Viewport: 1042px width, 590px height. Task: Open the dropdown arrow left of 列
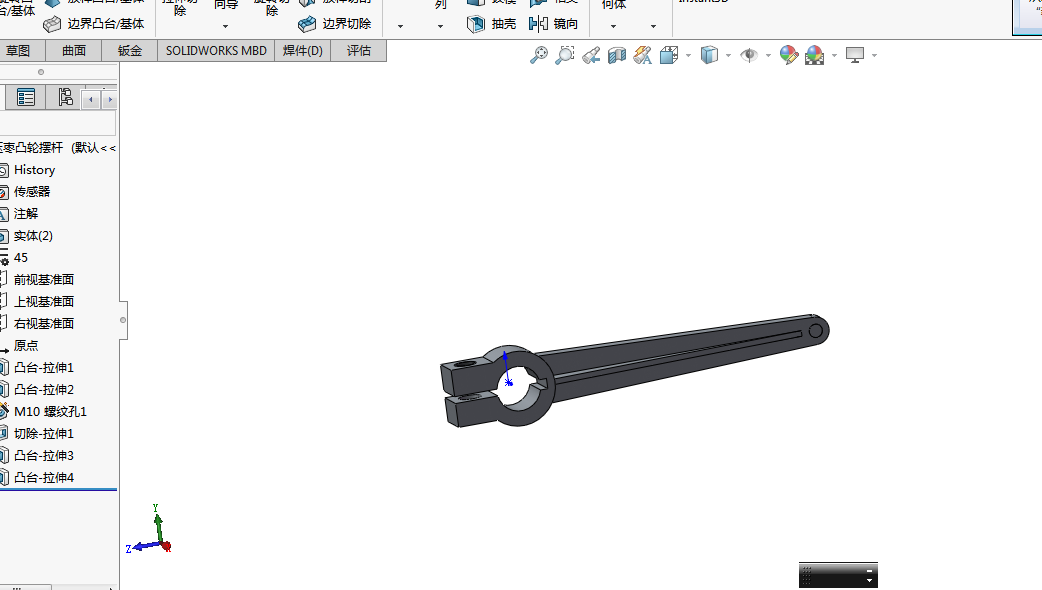pos(400,27)
